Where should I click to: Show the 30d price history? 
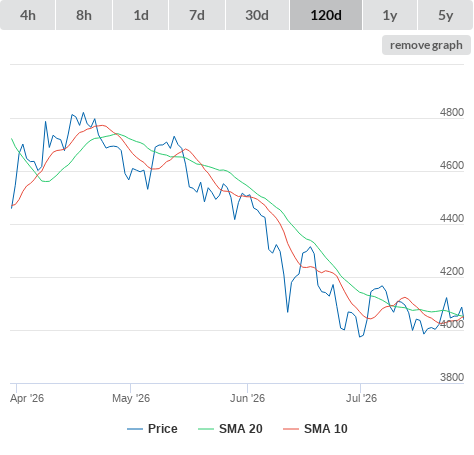pyautogui.click(x=257, y=15)
